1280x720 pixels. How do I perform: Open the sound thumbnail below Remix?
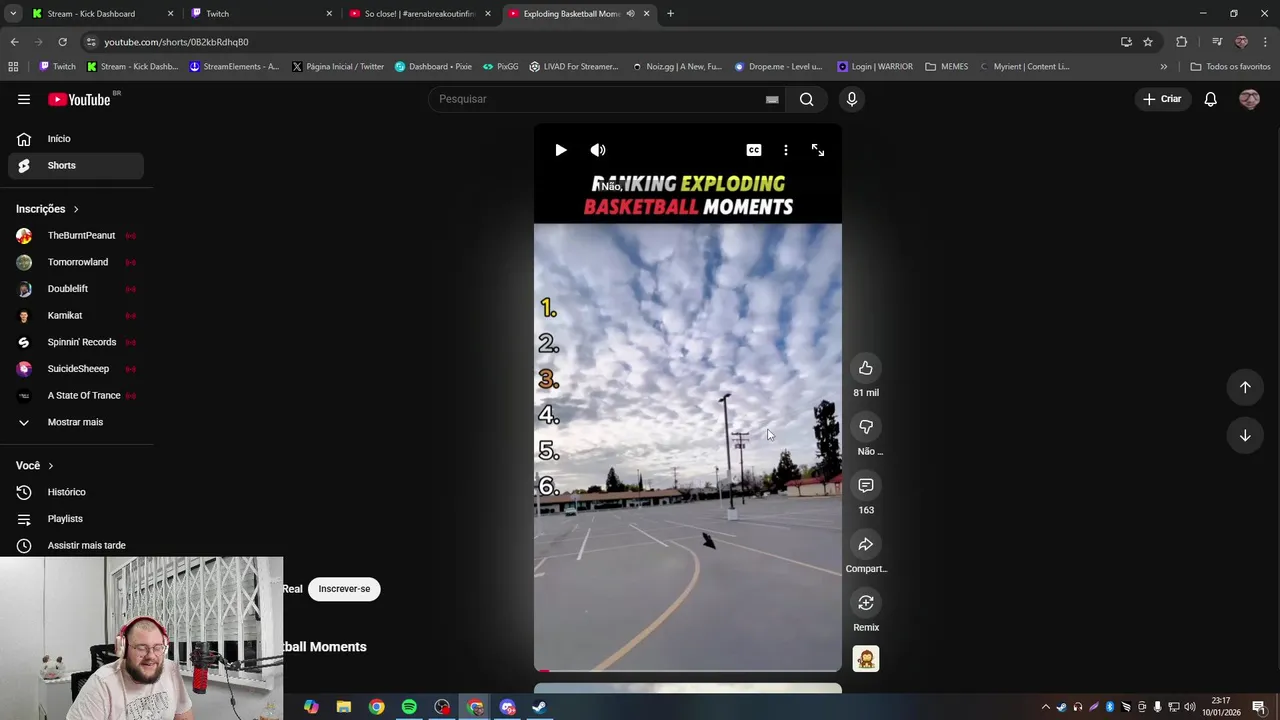866,659
